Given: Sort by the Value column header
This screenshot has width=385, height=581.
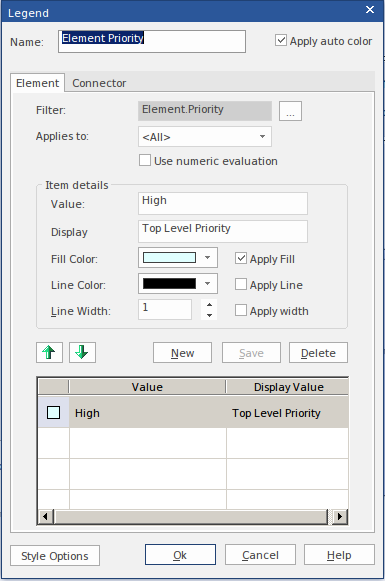Looking at the screenshot, I should click(x=147, y=387).
